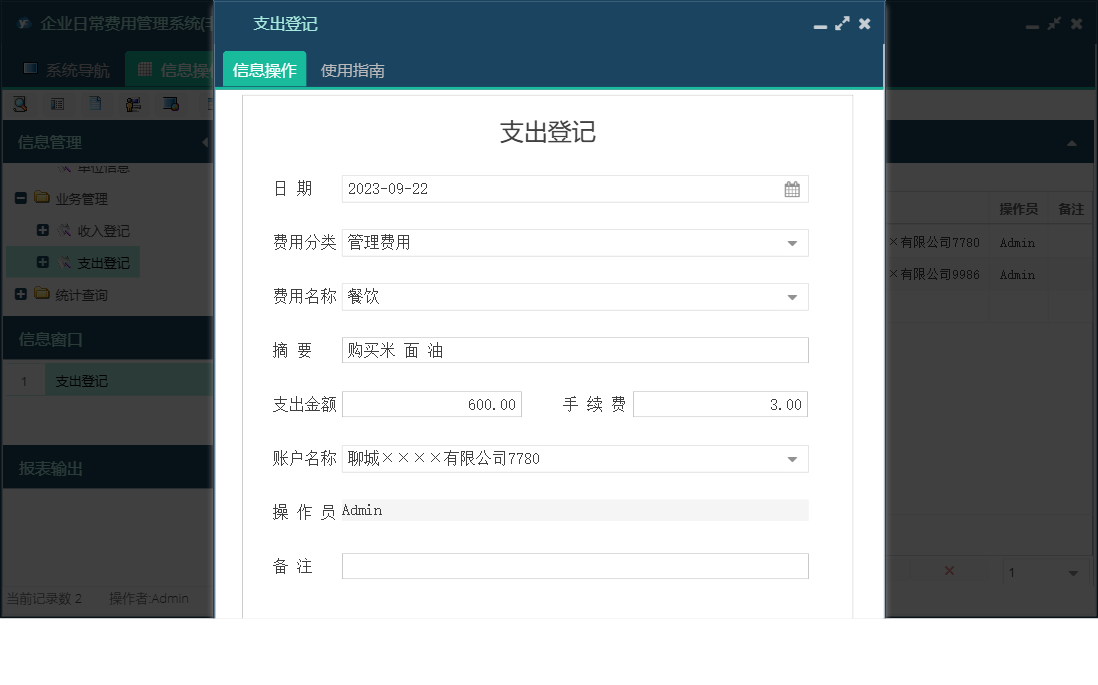Open the calendar picker beside the 日期 field

tap(793, 188)
